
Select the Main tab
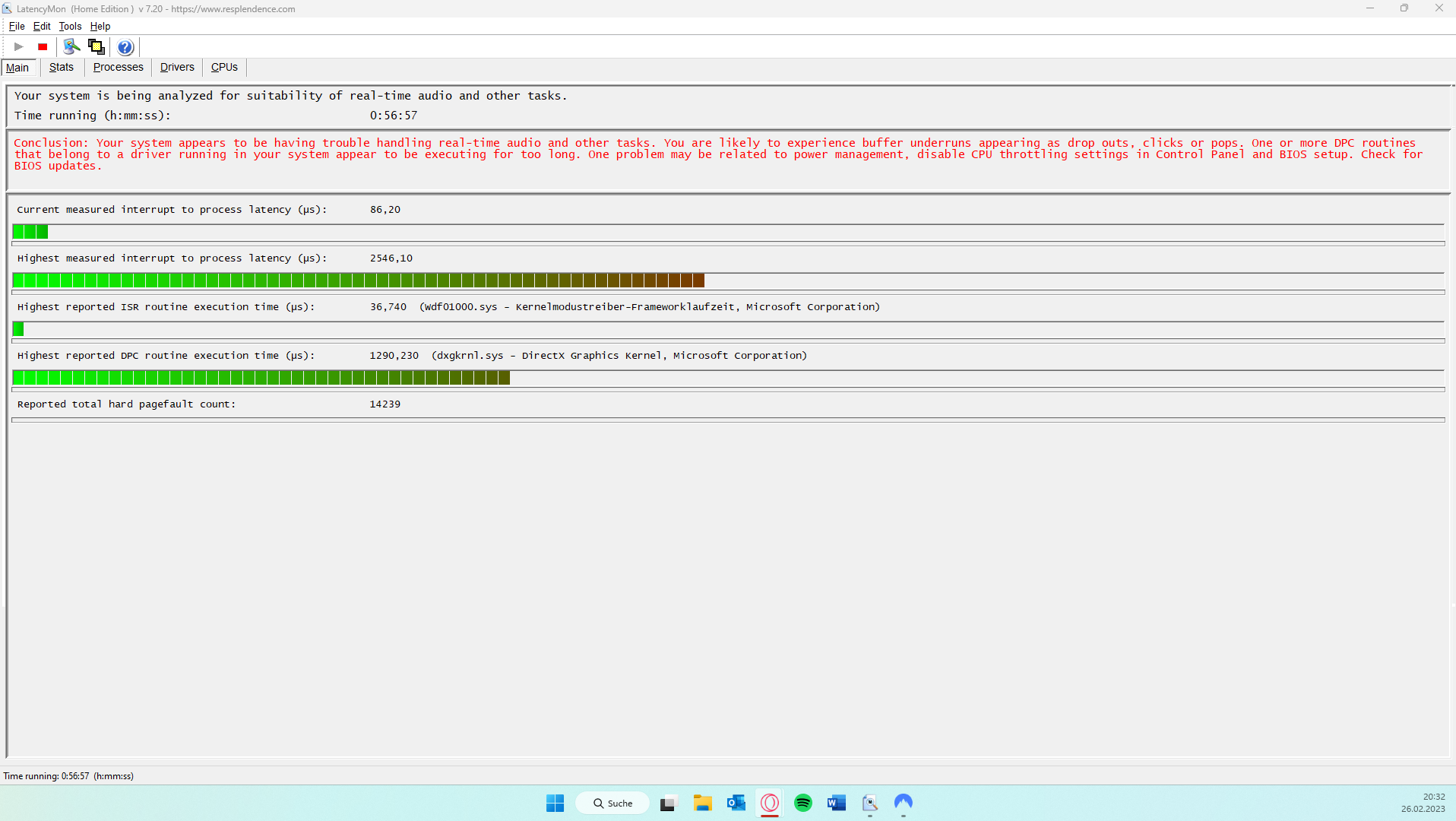tap(17, 68)
